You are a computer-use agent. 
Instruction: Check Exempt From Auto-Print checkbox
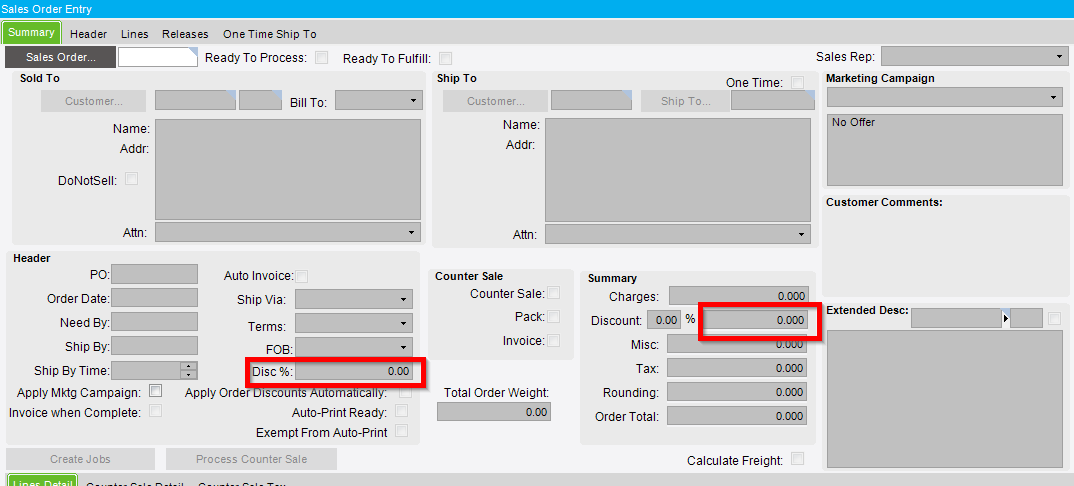(401, 431)
